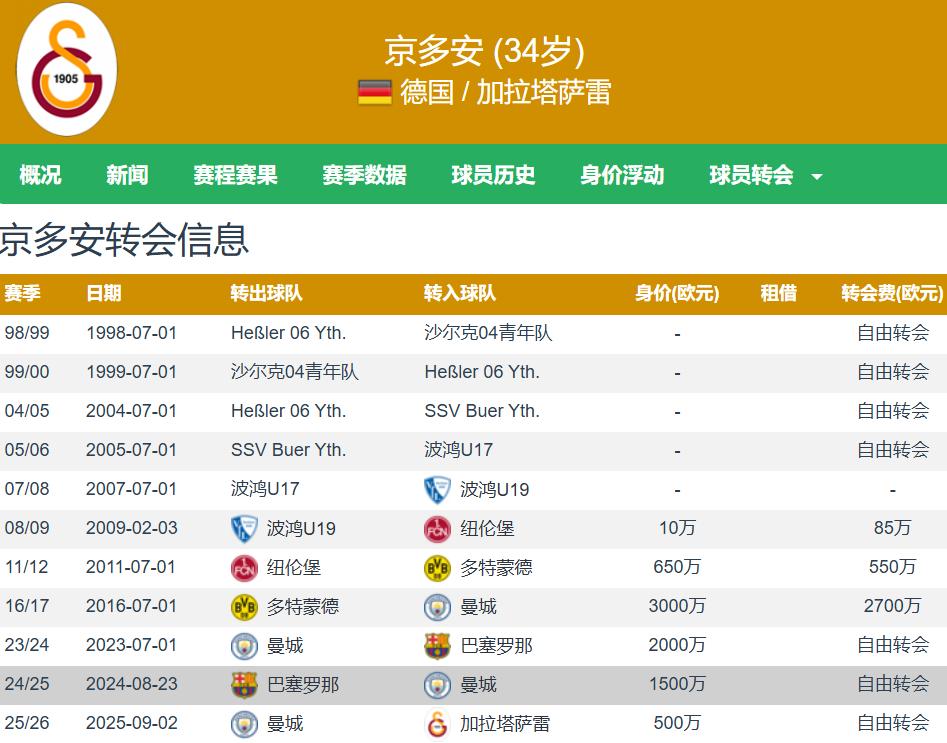947x743 pixels.
Task: Click the 日期 column header
Action: 104,294
